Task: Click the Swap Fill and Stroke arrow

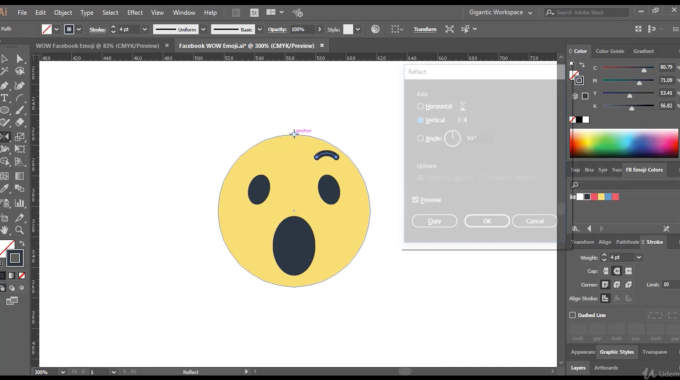Action: click(x=22, y=243)
